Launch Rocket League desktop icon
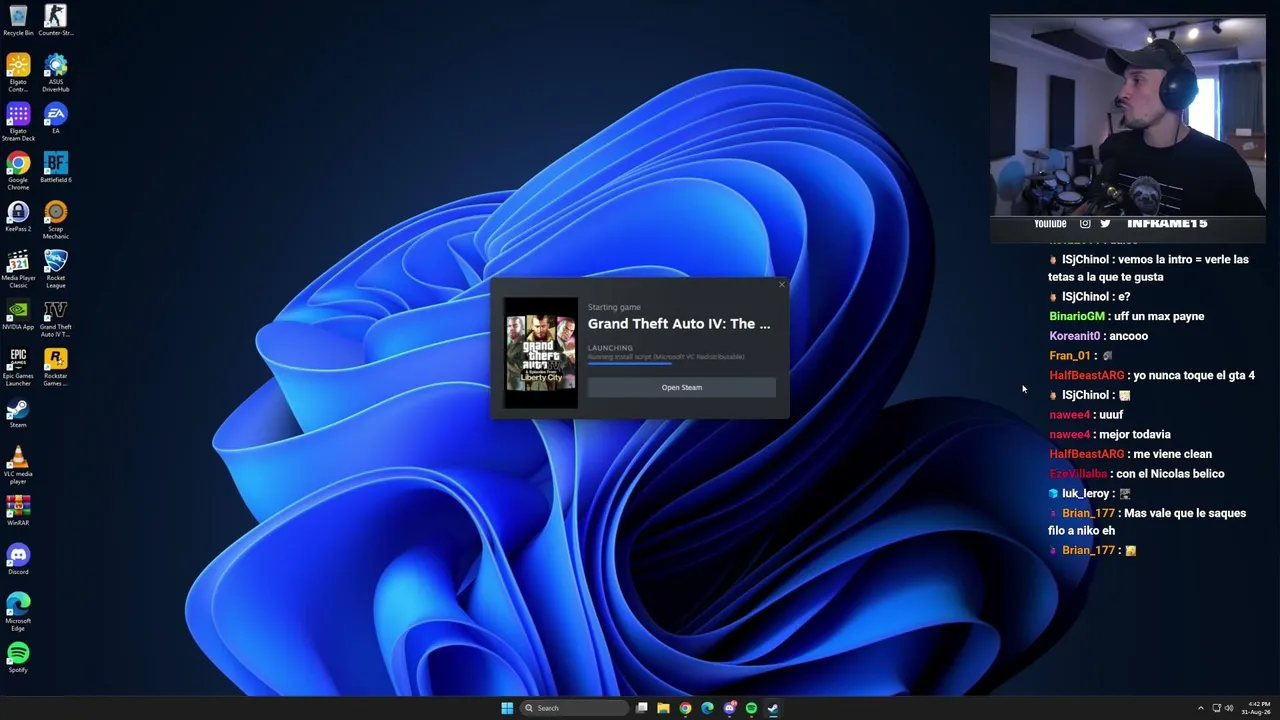The height and width of the screenshot is (720, 1280). pyautogui.click(x=55, y=269)
